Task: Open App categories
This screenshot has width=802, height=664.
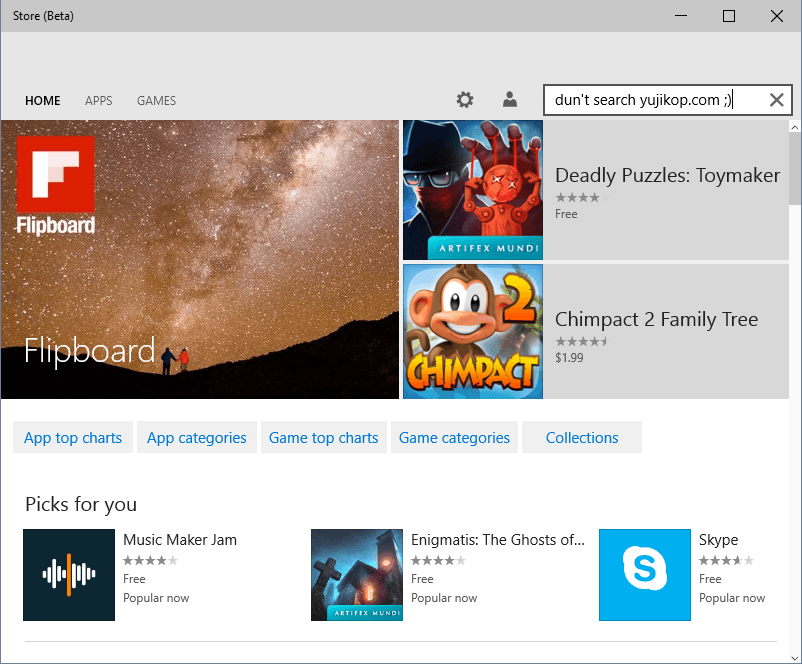Action: [x=196, y=437]
